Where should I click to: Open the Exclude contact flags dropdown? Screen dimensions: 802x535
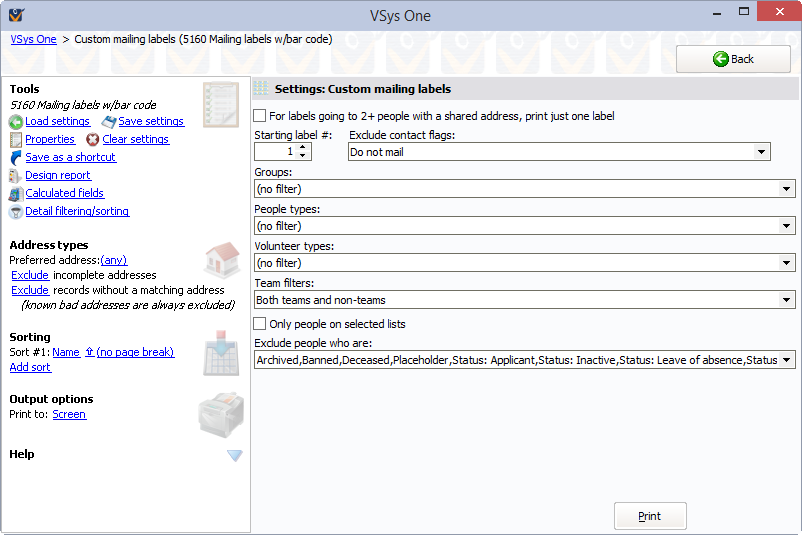(761, 152)
